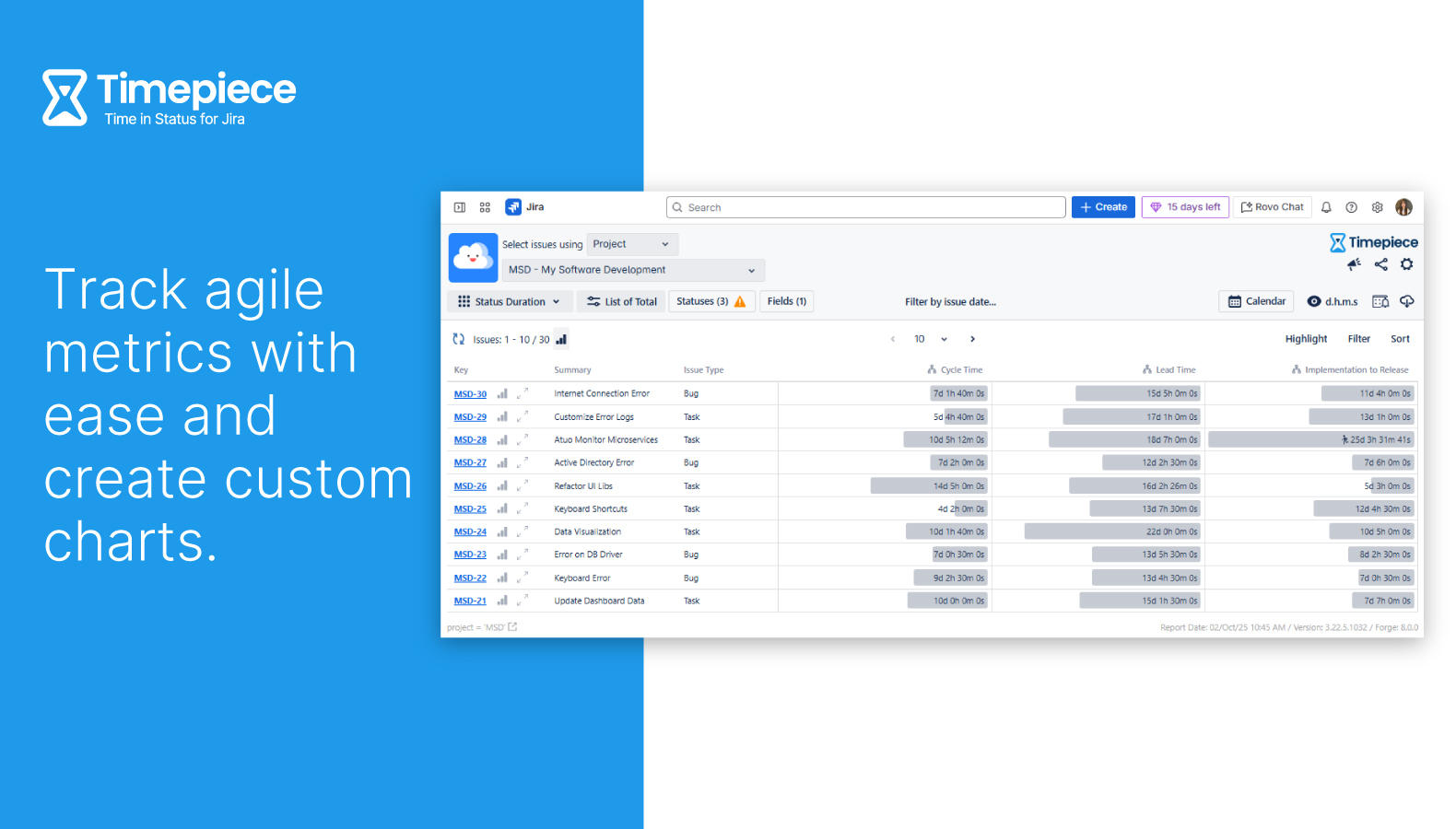
Task: Click the bar chart icon in the MSD-24 row
Action: (502, 531)
